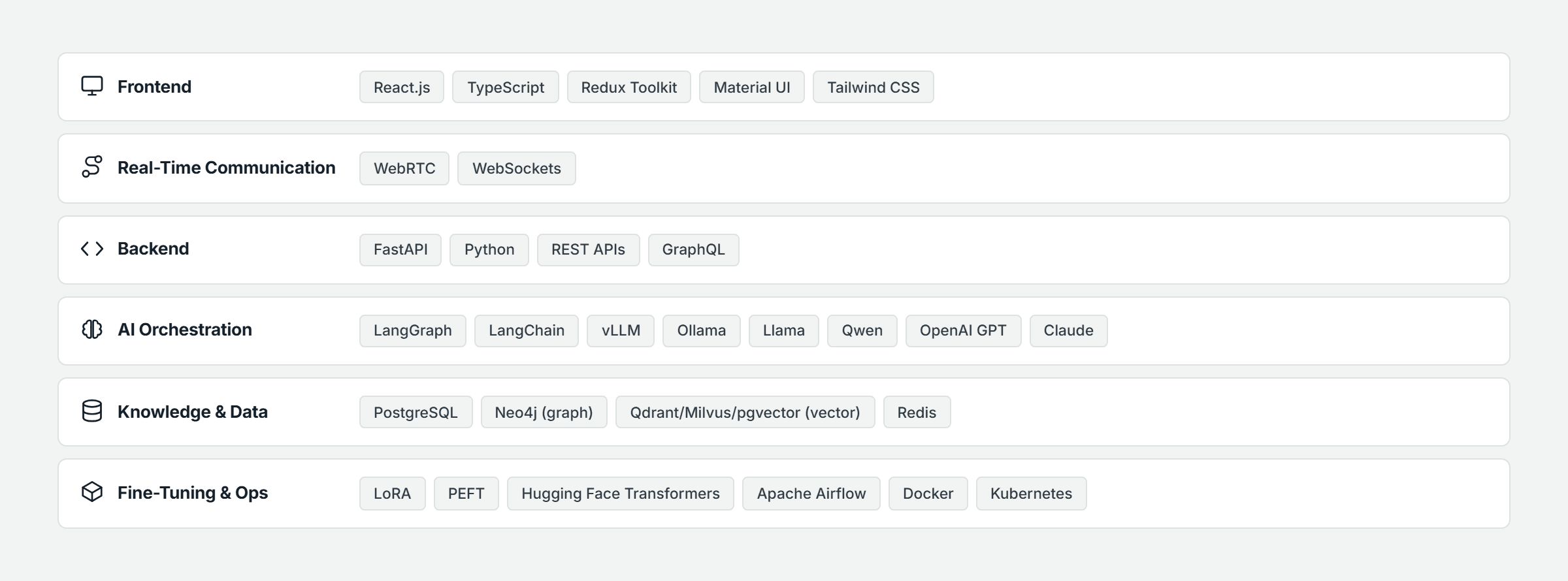The image size is (1568, 581).
Task: Click the OpenAI GPT chip
Action: coord(964,330)
